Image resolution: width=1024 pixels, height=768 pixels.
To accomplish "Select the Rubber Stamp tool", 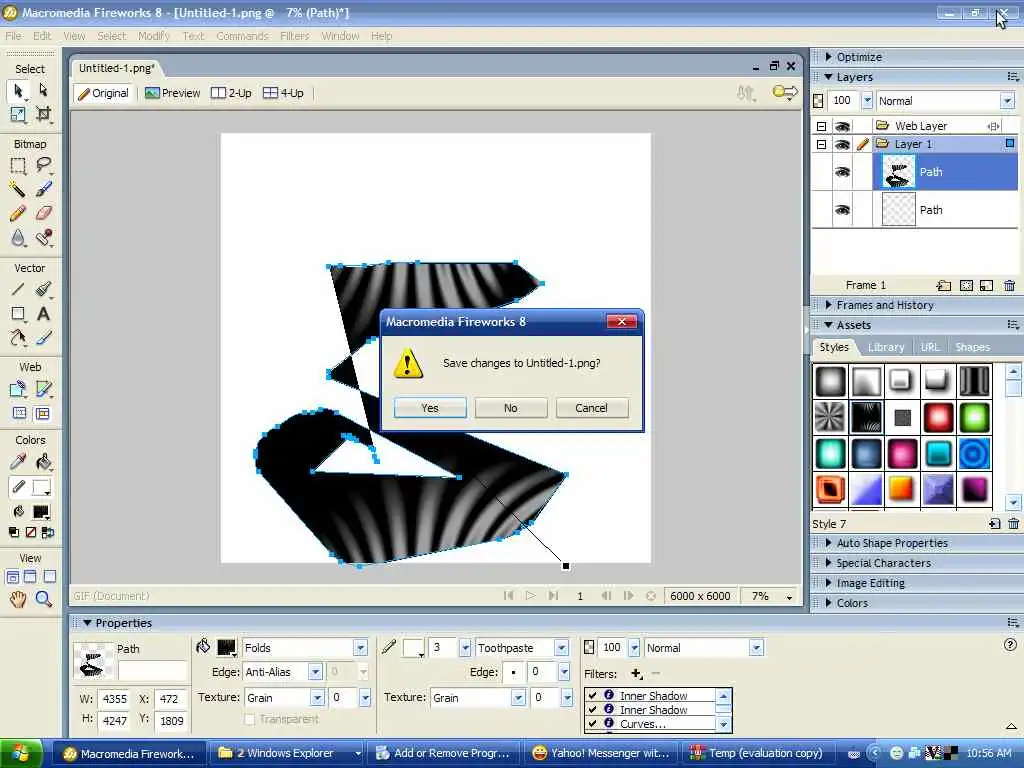I will click(43, 238).
